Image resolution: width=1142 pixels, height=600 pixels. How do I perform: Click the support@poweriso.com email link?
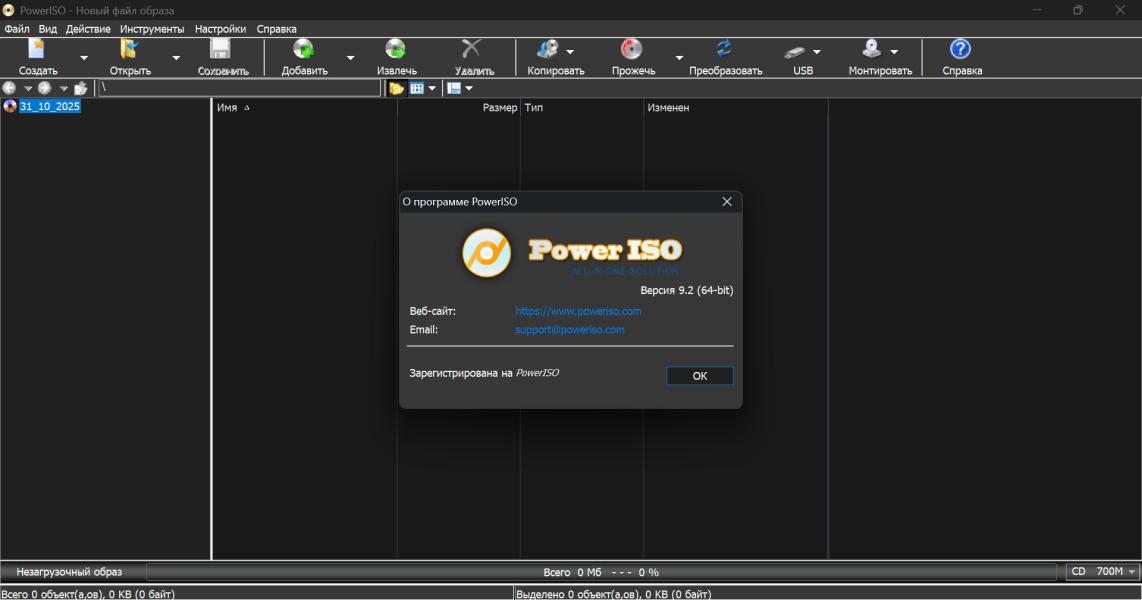569,329
